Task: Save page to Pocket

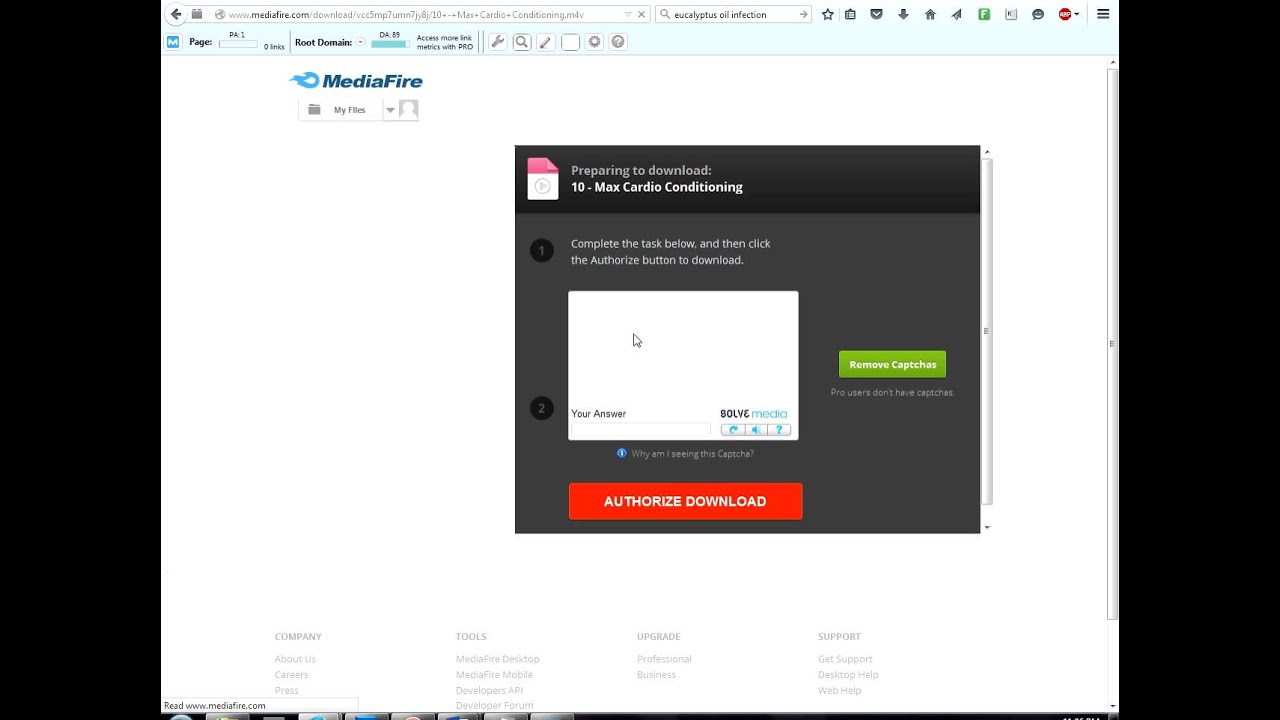Action: [x=876, y=15]
